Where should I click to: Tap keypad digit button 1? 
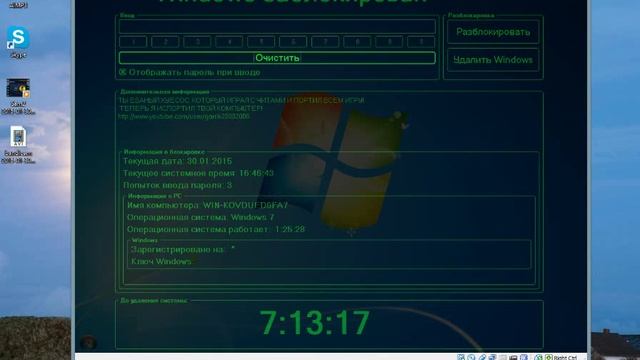pos(133,42)
